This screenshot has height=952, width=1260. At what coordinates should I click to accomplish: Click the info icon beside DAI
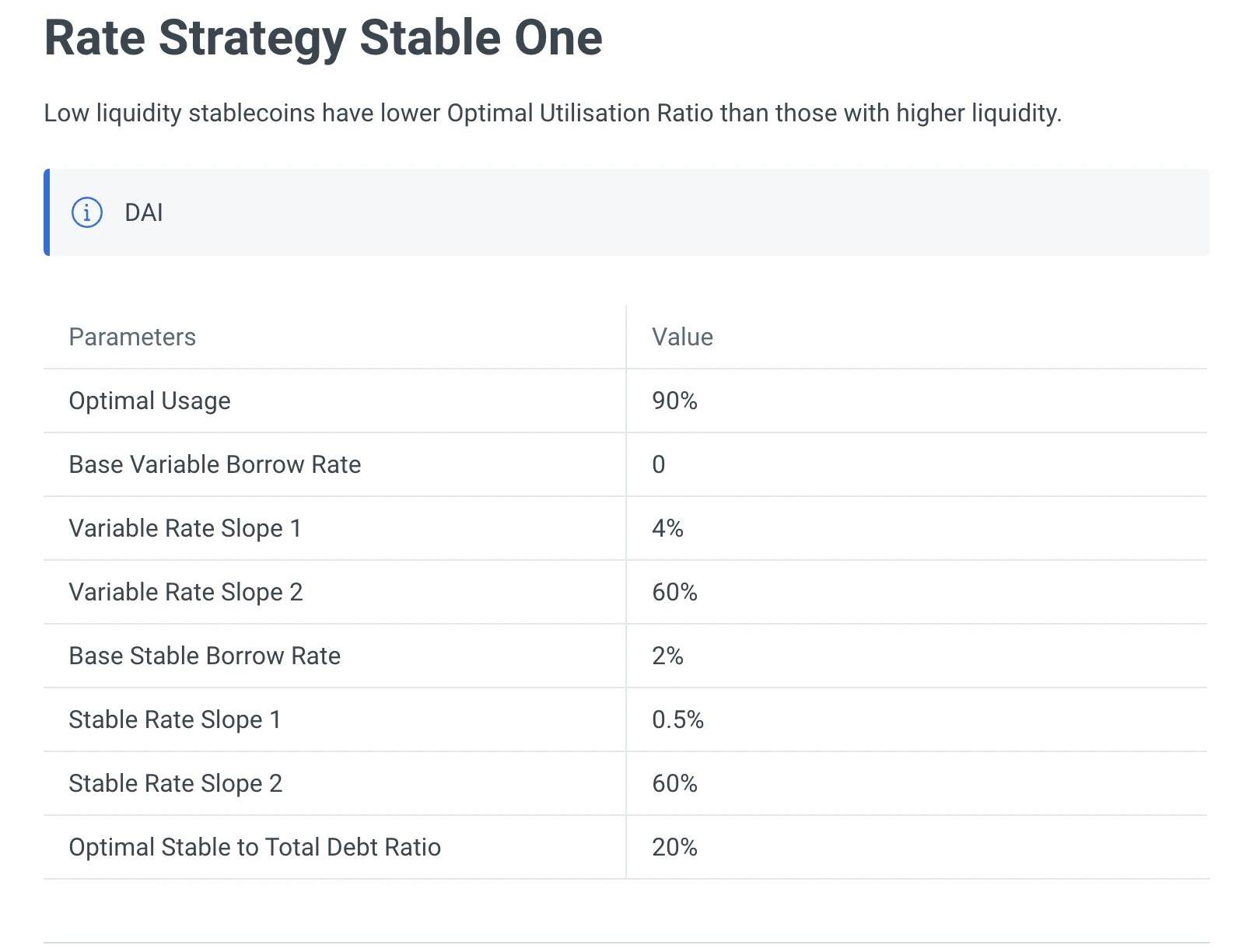[x=86, y=212]
